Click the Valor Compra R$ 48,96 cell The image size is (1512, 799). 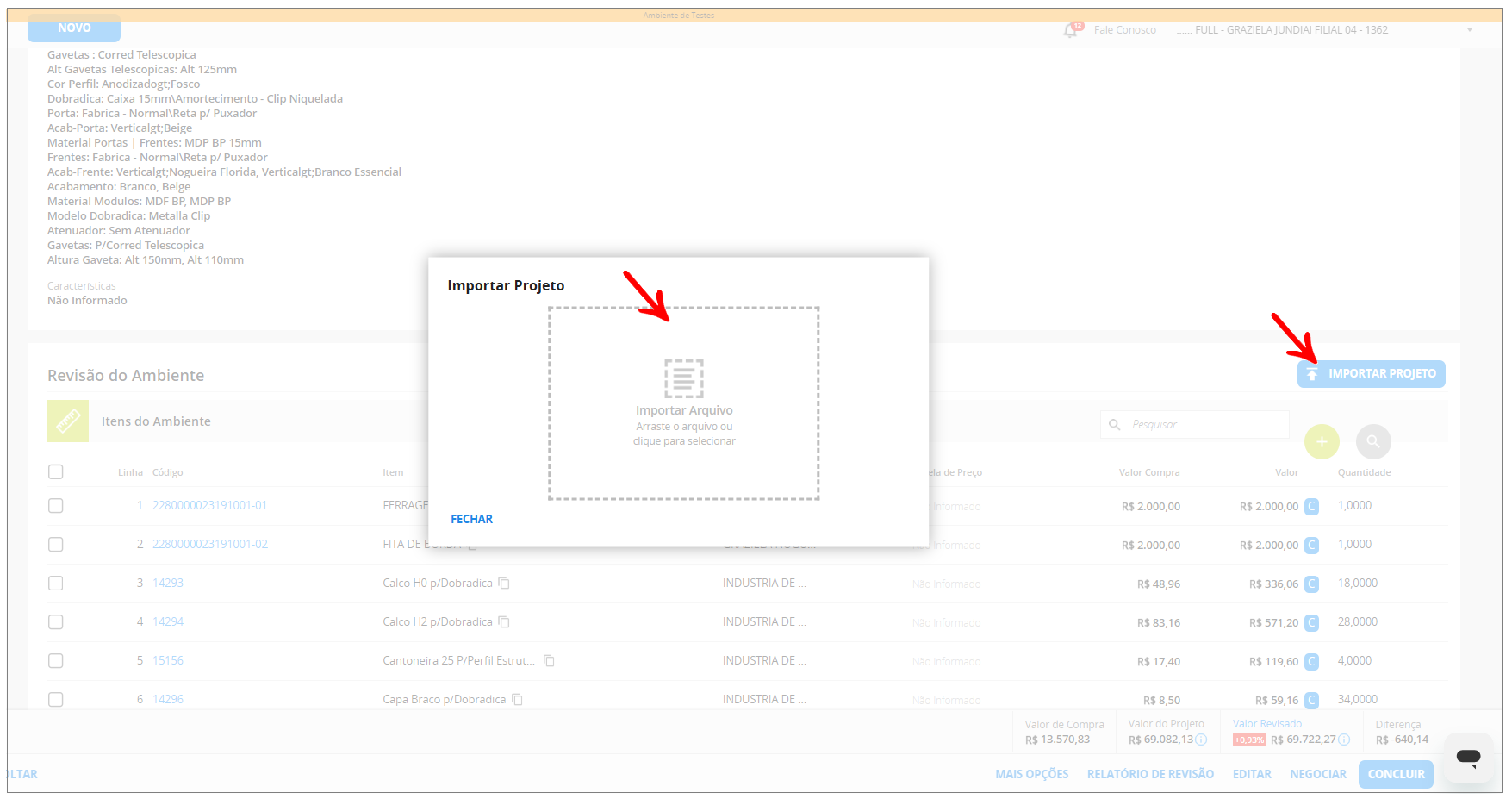pos(1159,584)
